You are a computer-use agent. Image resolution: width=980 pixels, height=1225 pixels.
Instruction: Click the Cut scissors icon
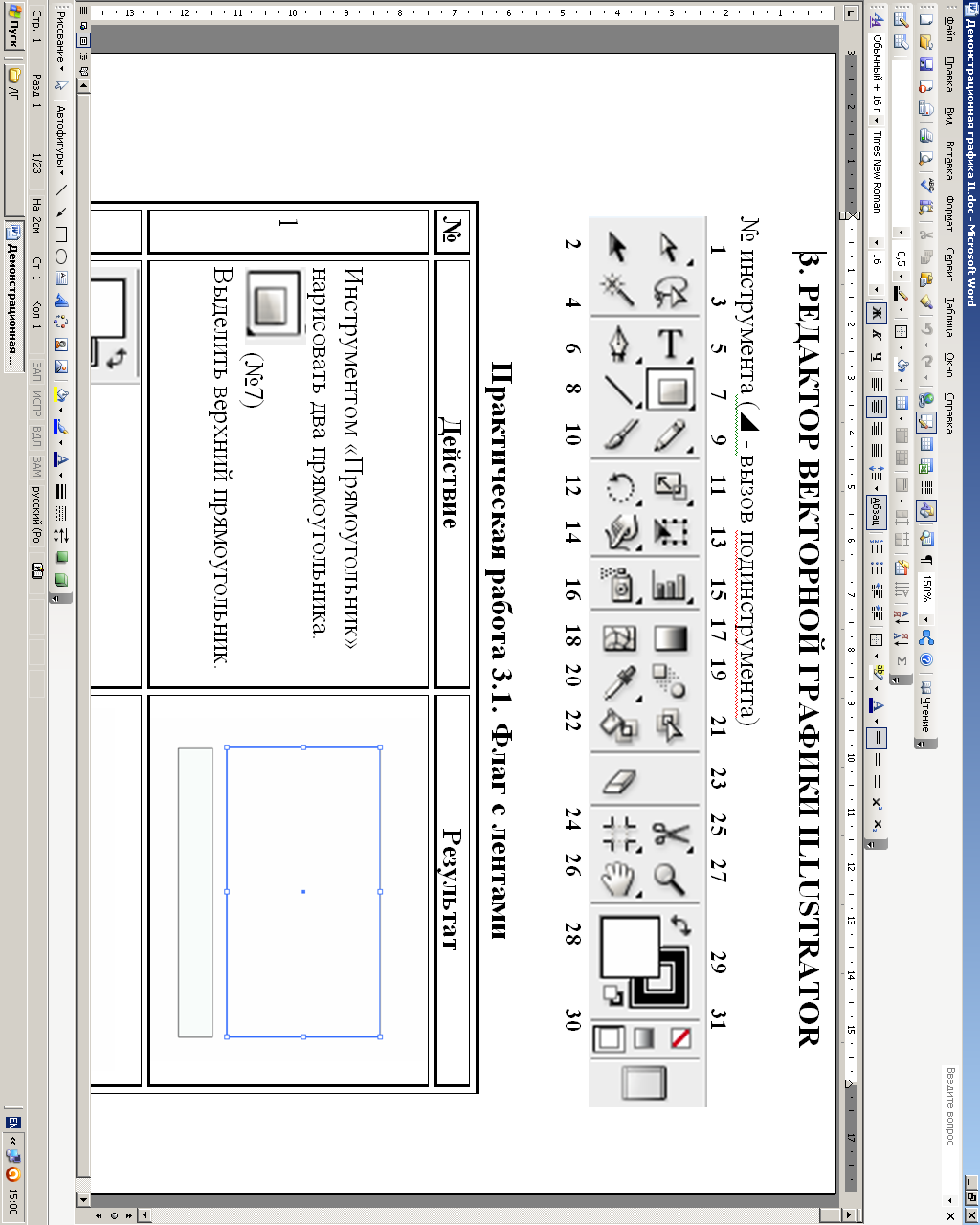click(926, 234)
